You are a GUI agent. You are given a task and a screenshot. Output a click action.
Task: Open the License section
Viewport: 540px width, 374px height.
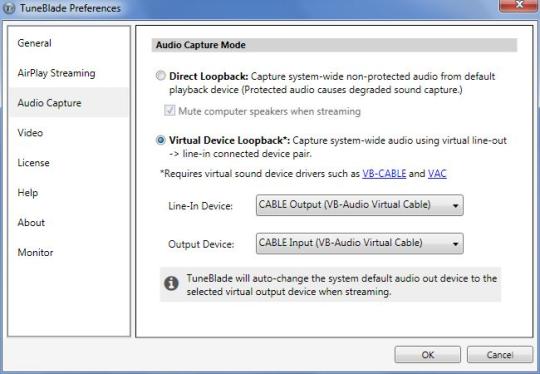coord(33,163)
